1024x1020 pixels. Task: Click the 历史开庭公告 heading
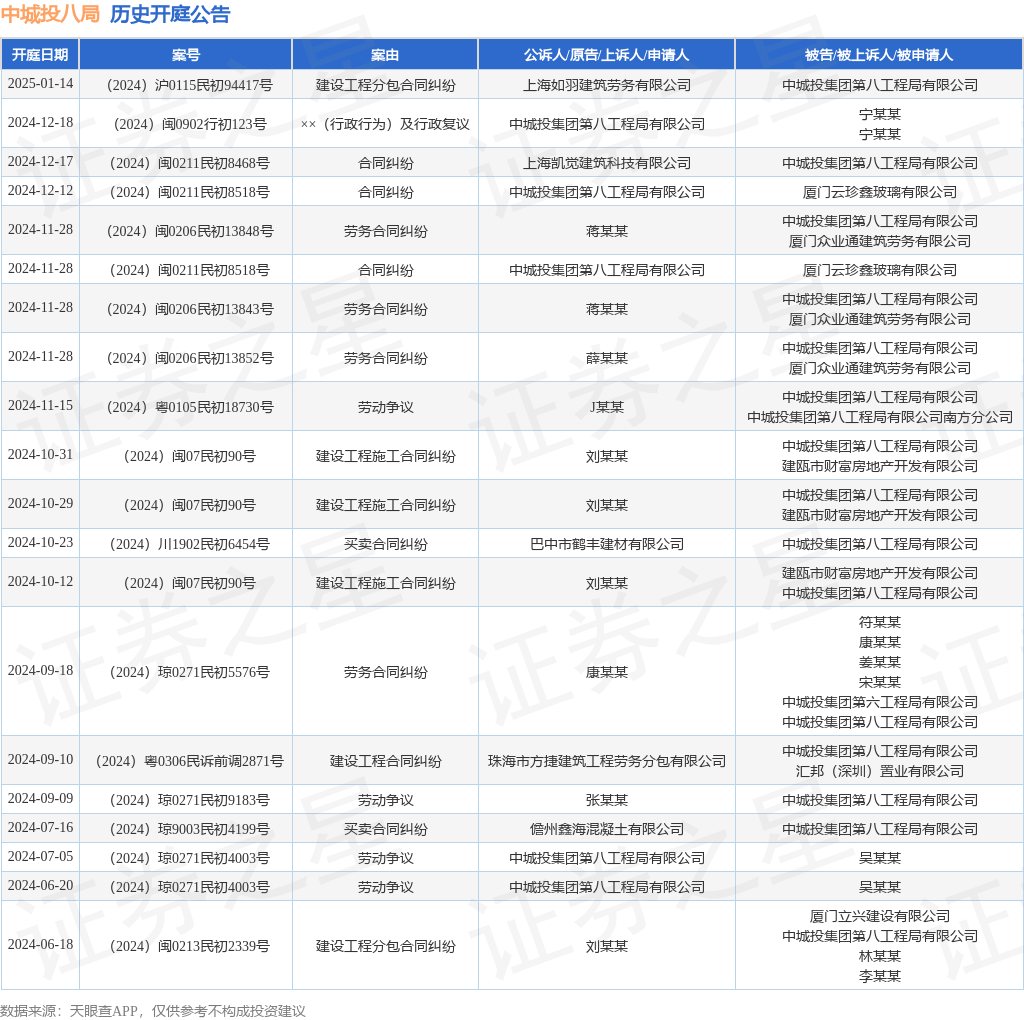170,14
